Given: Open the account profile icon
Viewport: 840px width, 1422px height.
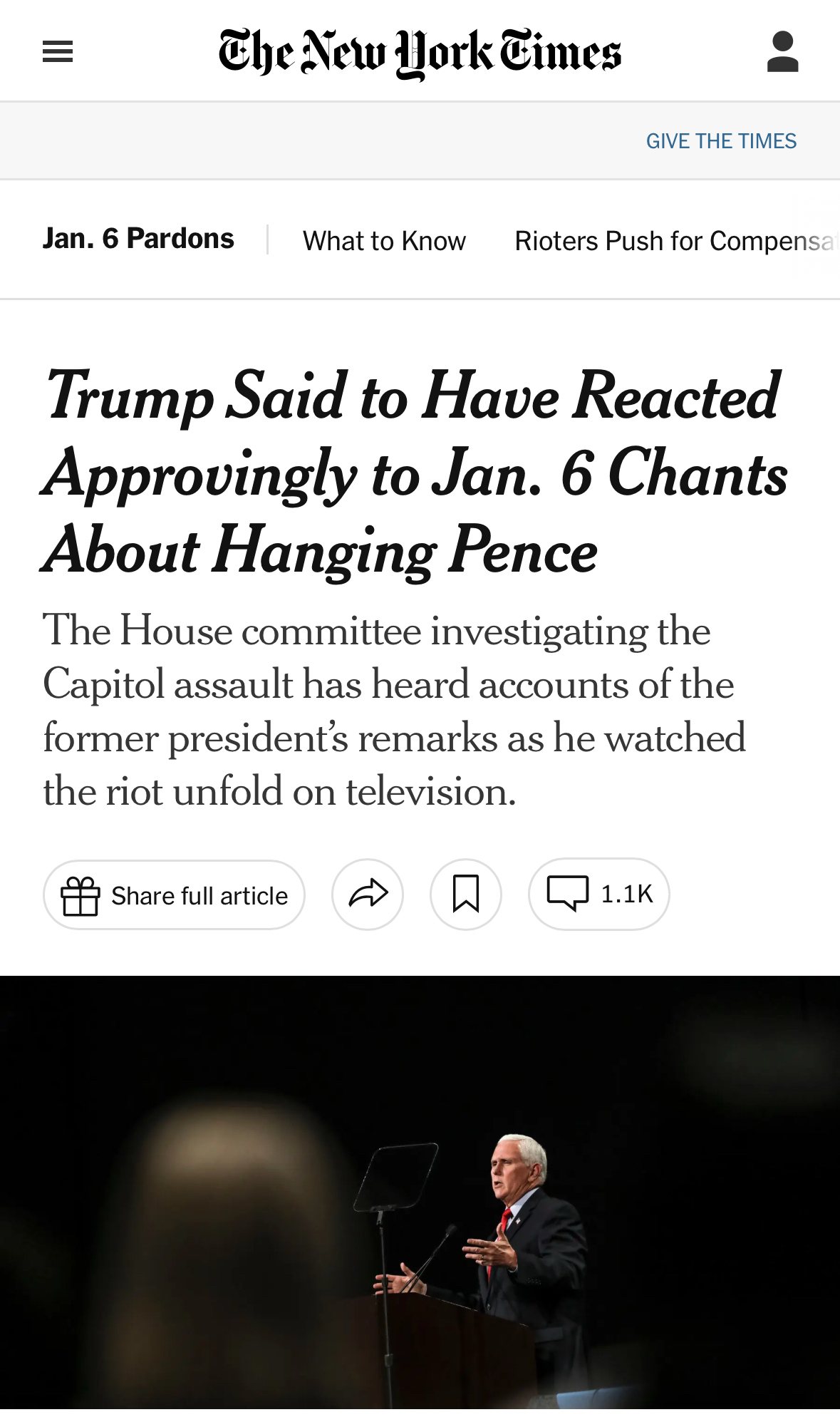Looking at the screenshot, I should [x=782, y=51].
